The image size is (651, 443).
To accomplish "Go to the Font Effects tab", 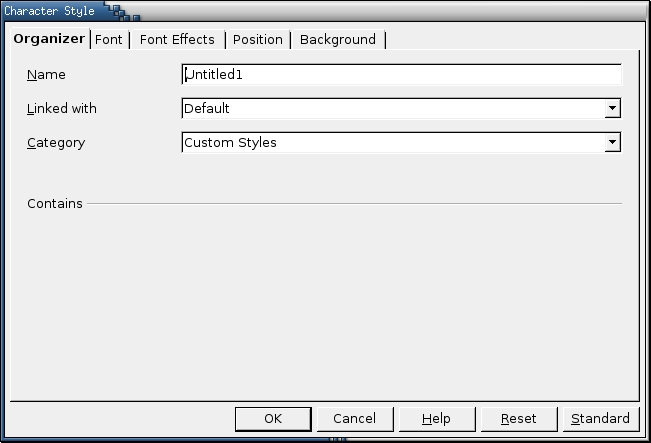I will [177, 40].
